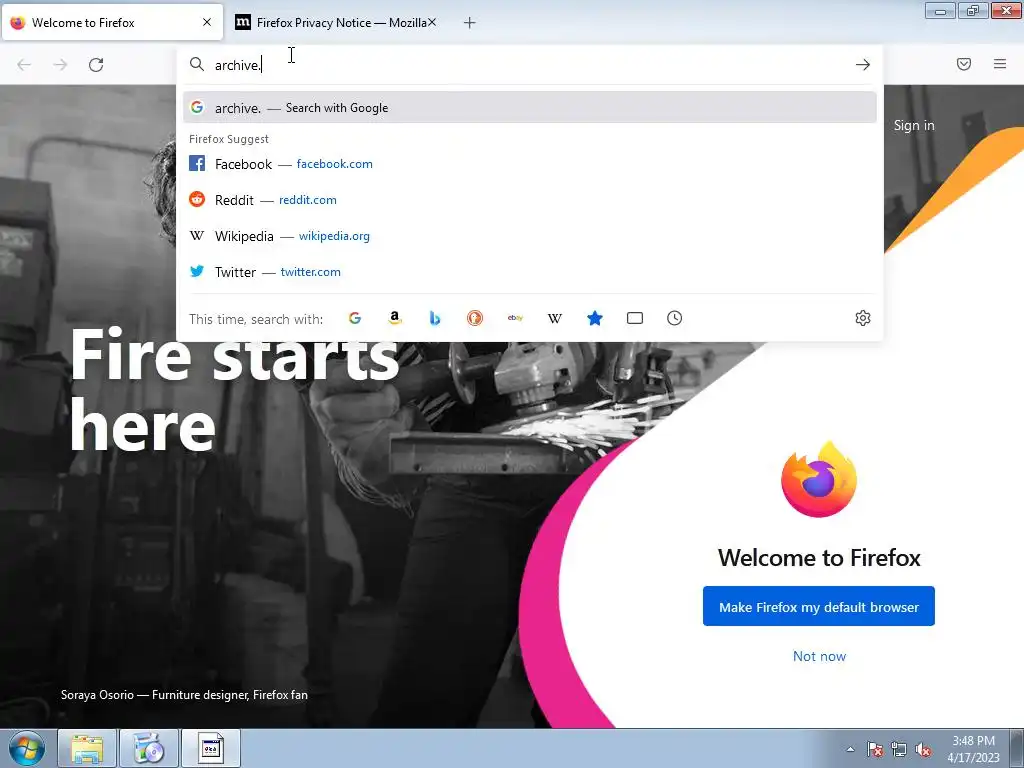
Task: Open Save to Pocket icon
Action: [x=964, y=64]
